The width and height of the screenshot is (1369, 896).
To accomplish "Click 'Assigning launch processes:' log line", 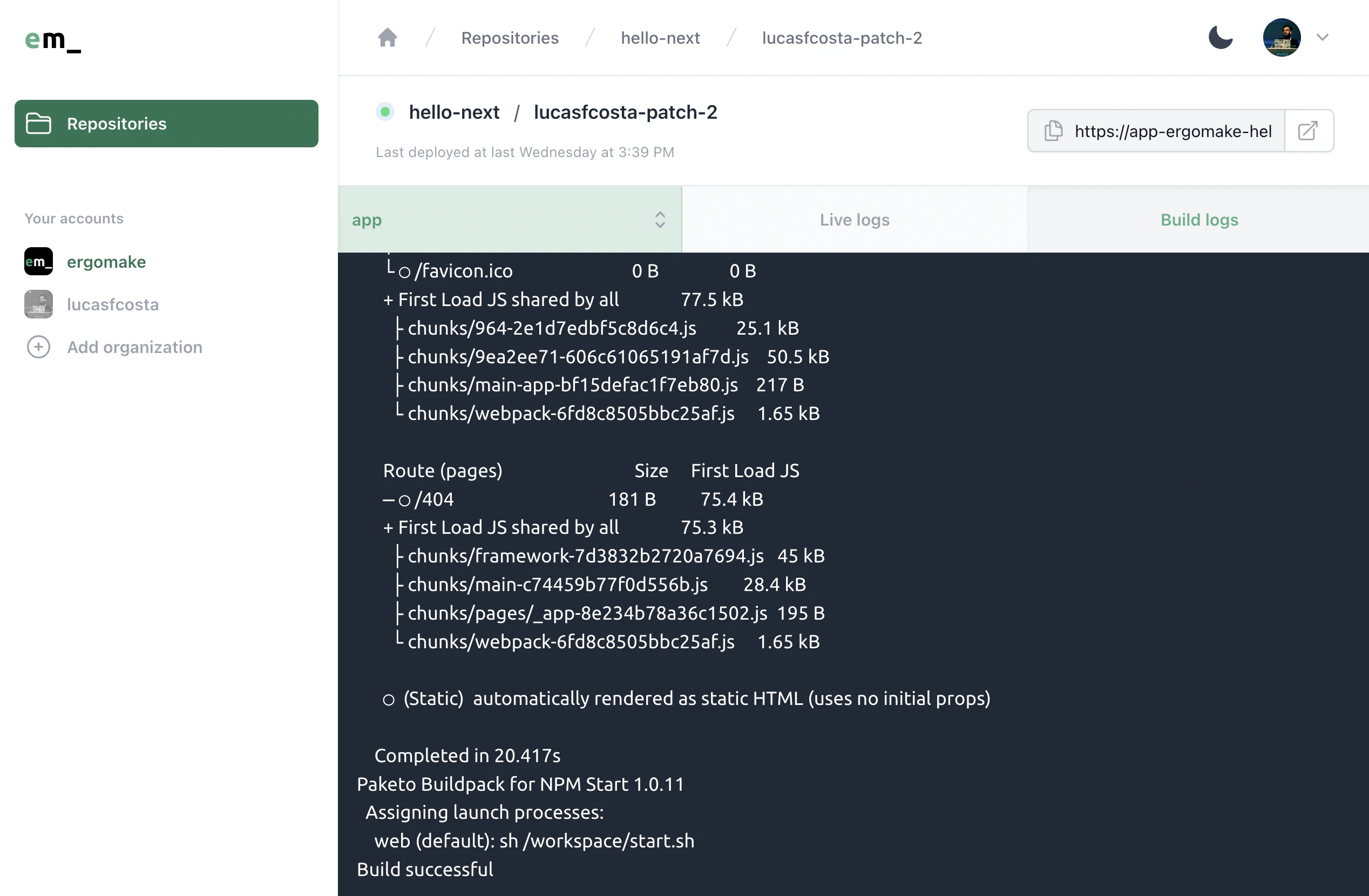I will point(484,813).
